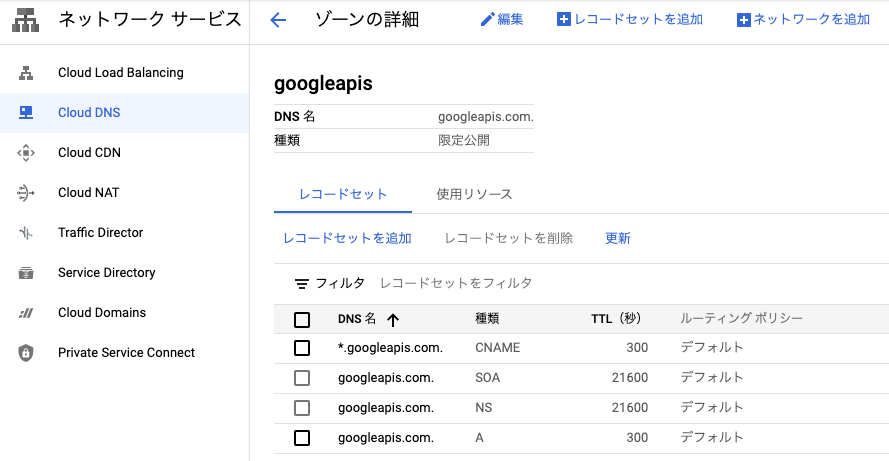Switch to the レコードセット tab
Viewport: 889px width, 461px height.
(342, 194)
